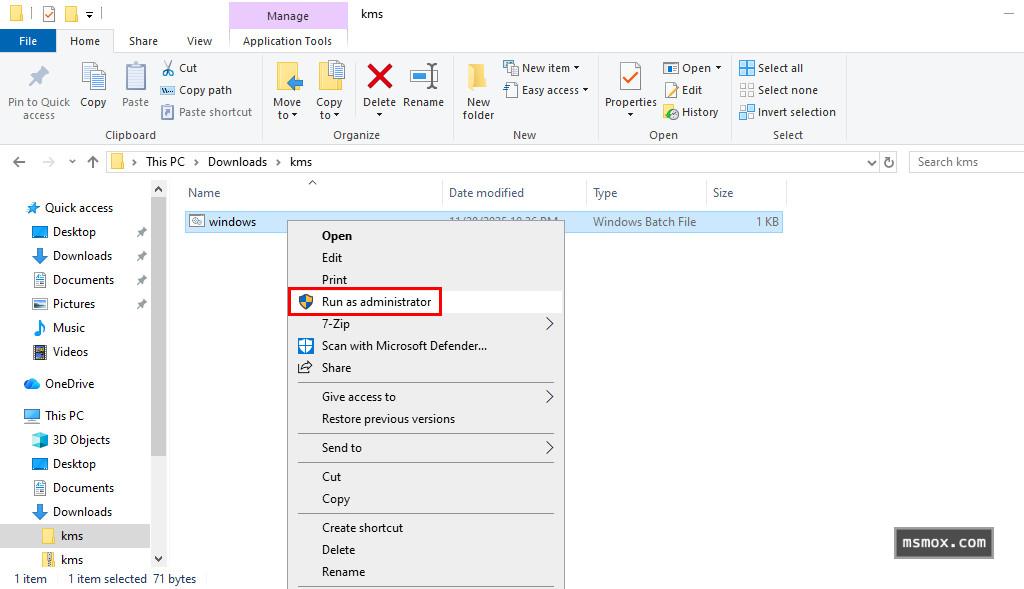Screen dimensions: 1024x589
Task: Click the Up arrow navigation icon
Action: coord(93,162)
